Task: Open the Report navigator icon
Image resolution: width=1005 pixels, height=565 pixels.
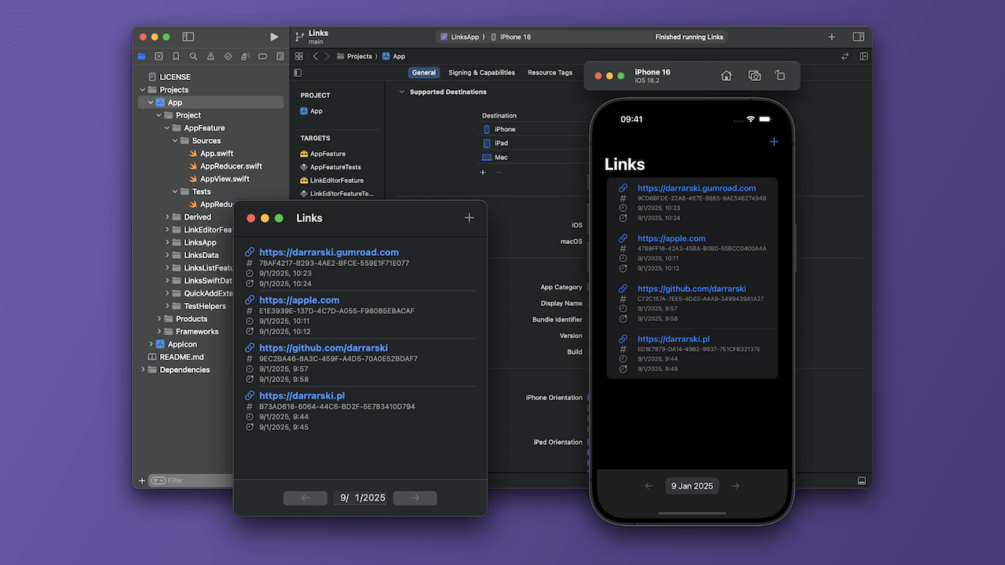Action: 280,56
